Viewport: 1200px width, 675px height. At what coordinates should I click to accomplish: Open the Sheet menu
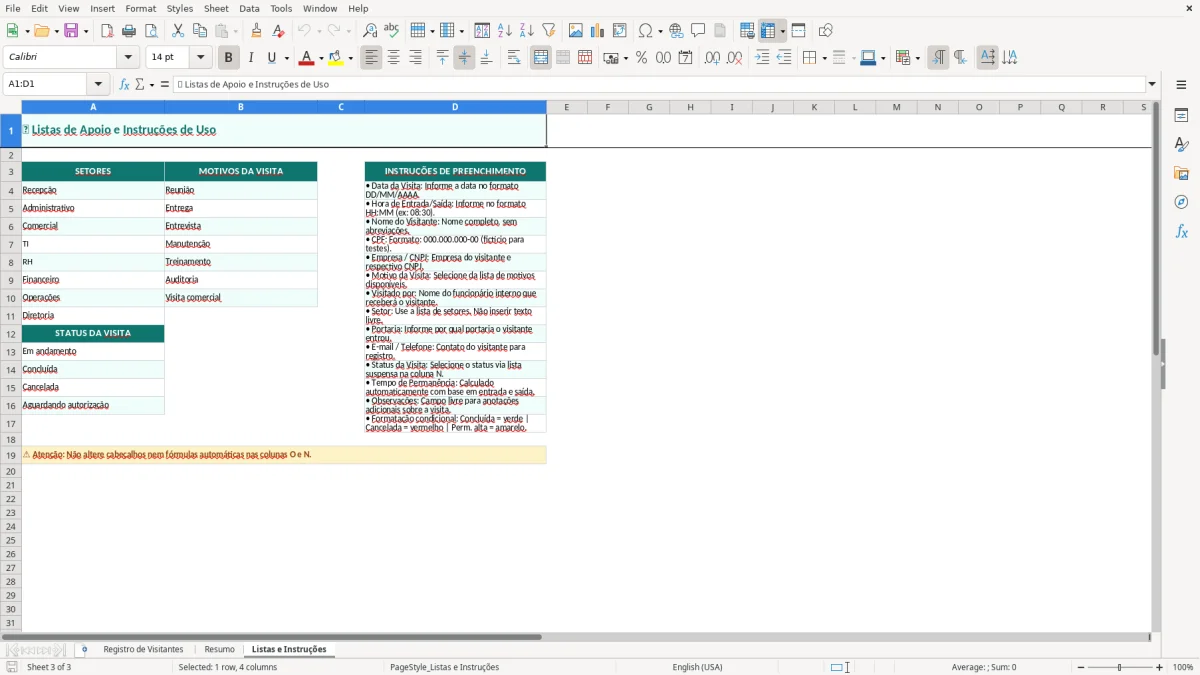pos(216,8)
